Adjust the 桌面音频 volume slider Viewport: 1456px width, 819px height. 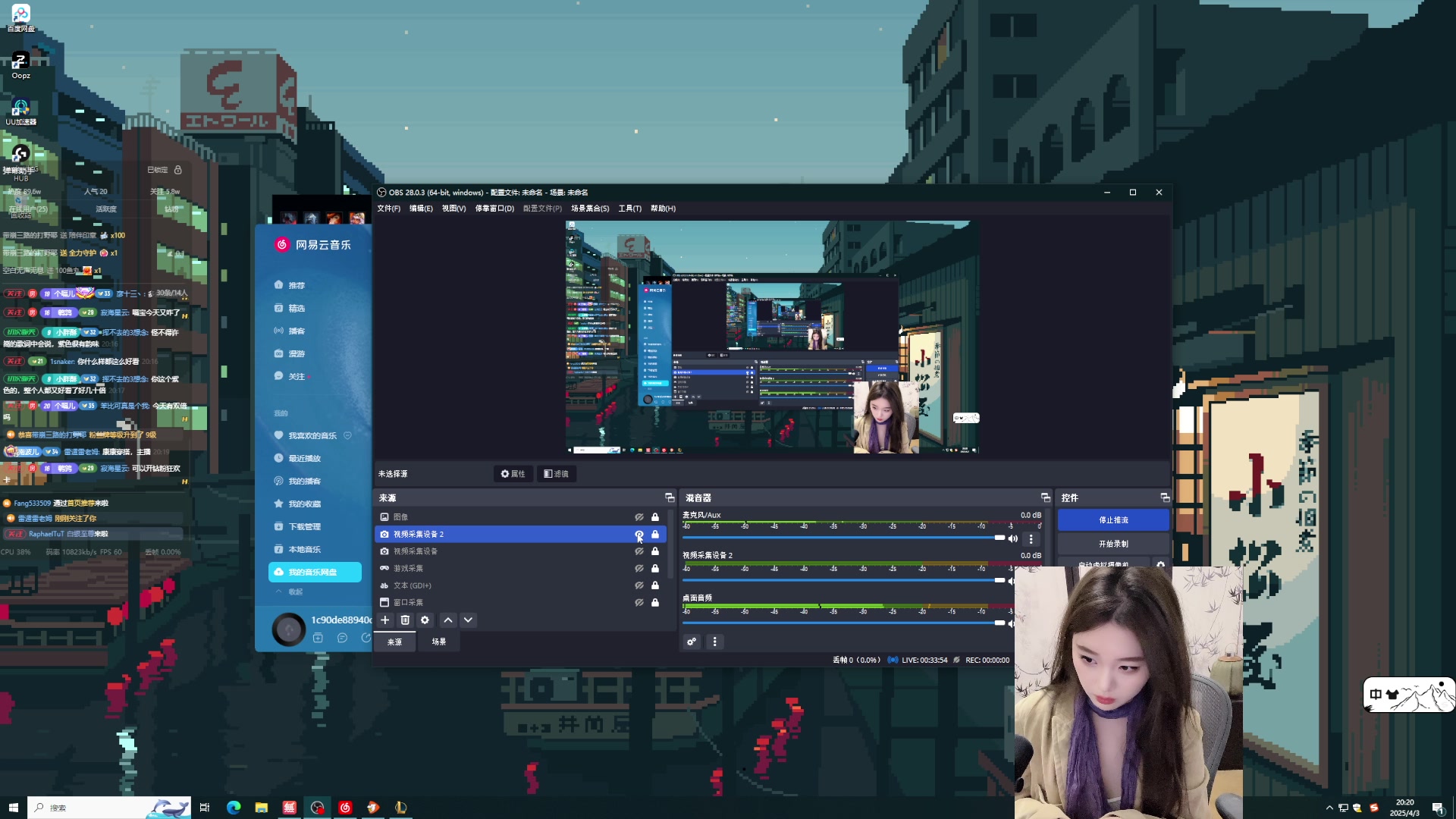click(843, 623)
